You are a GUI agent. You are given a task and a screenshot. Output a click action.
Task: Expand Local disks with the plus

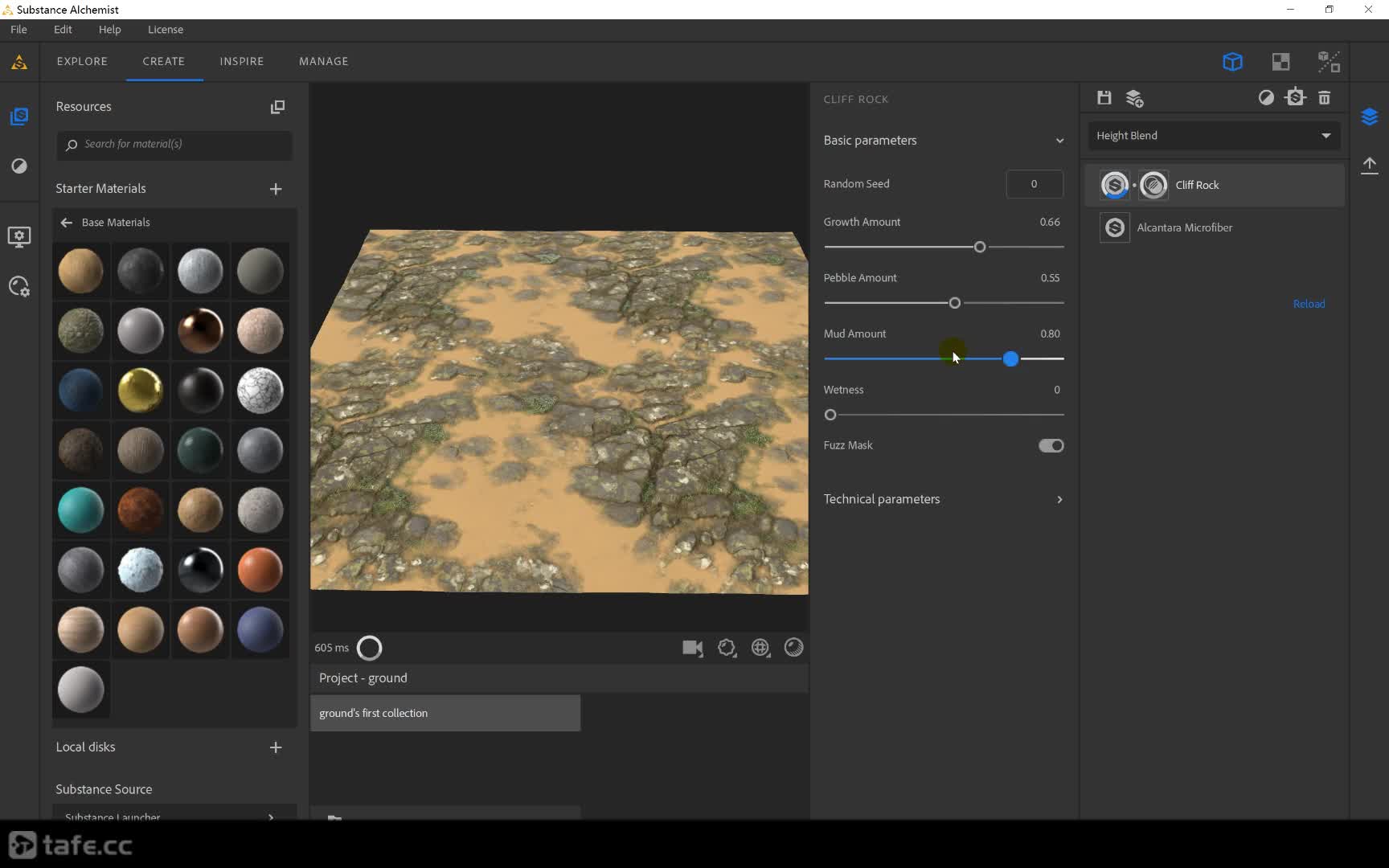click(x=276, y=747)
